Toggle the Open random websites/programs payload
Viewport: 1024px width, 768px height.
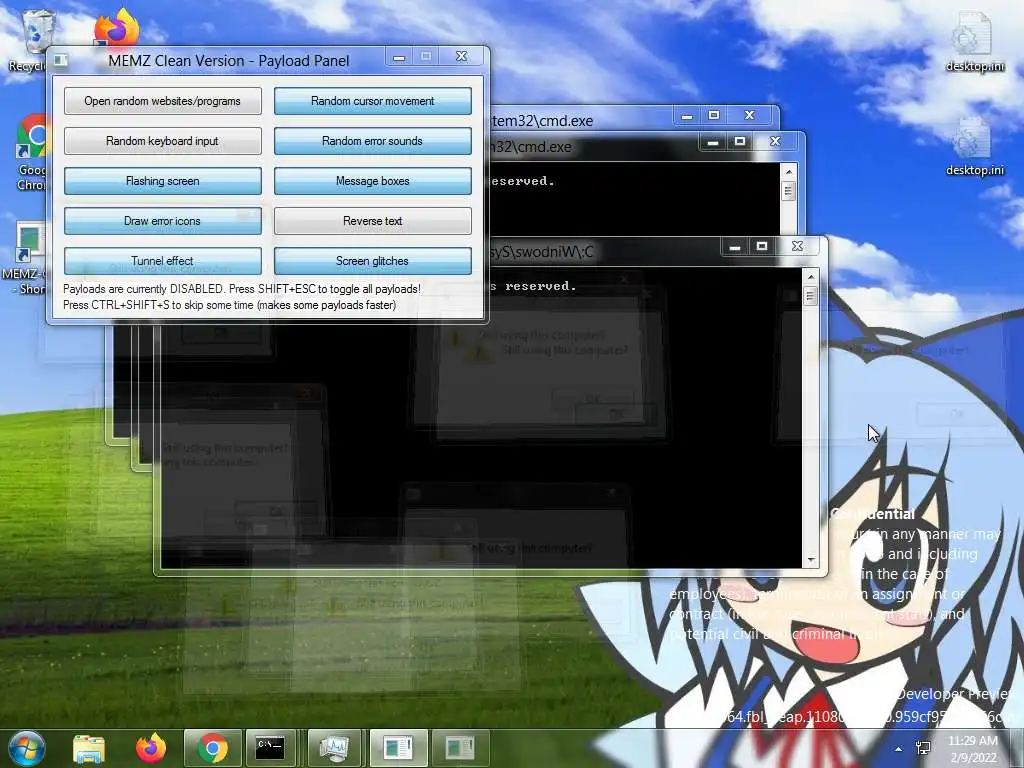(x=163, y=101)
